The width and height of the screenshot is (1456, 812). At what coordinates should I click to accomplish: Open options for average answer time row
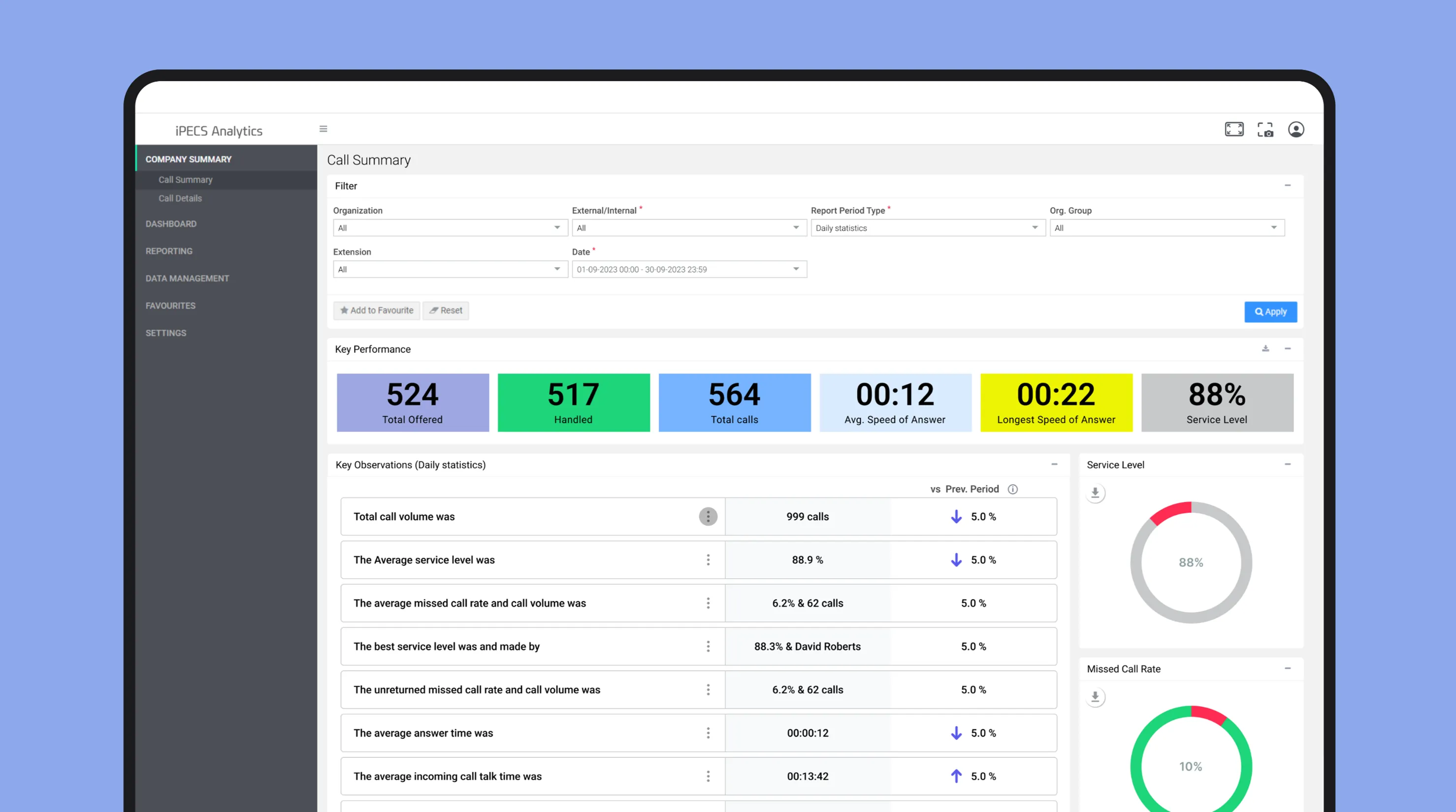coord(708,733)
